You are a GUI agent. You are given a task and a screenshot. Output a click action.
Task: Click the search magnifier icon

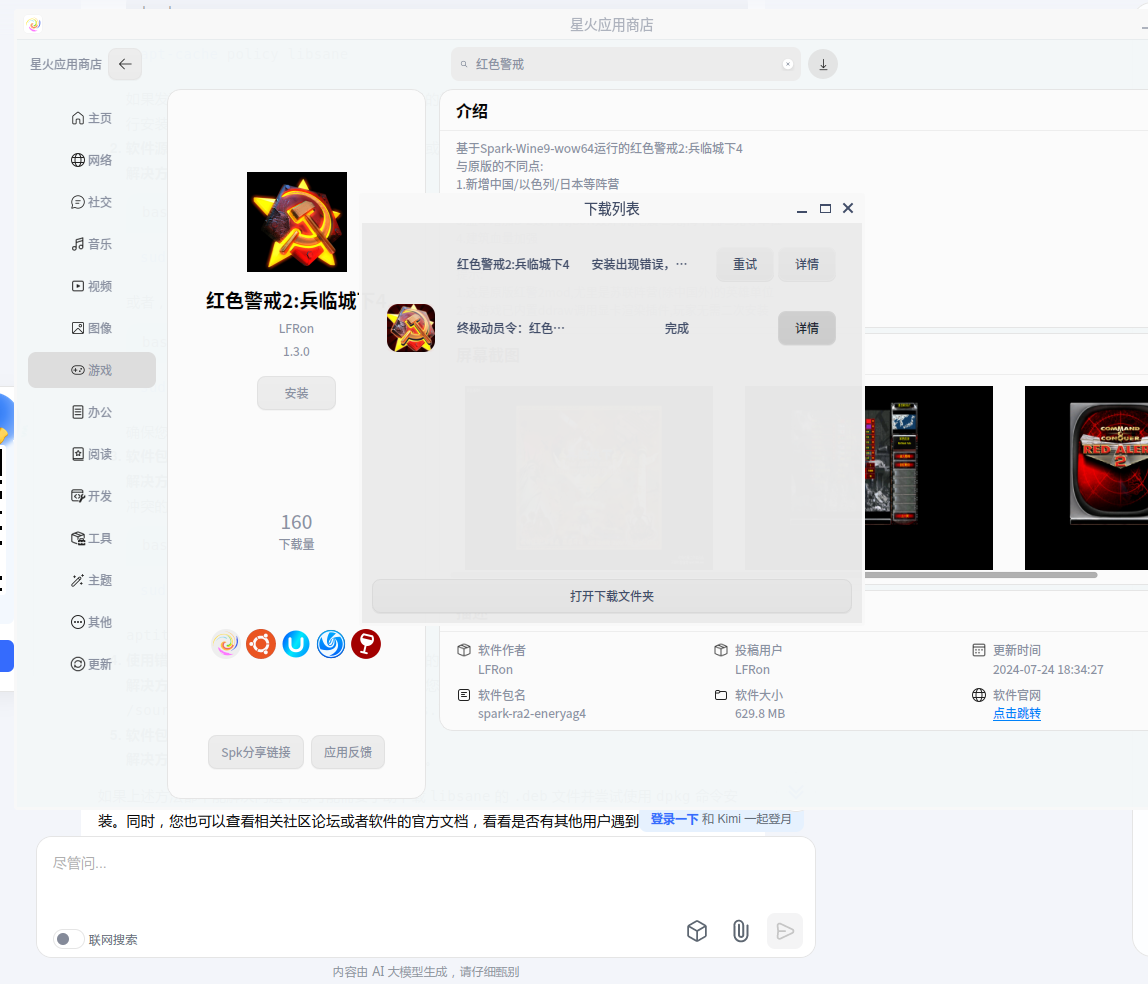click(x=464, y=64)
